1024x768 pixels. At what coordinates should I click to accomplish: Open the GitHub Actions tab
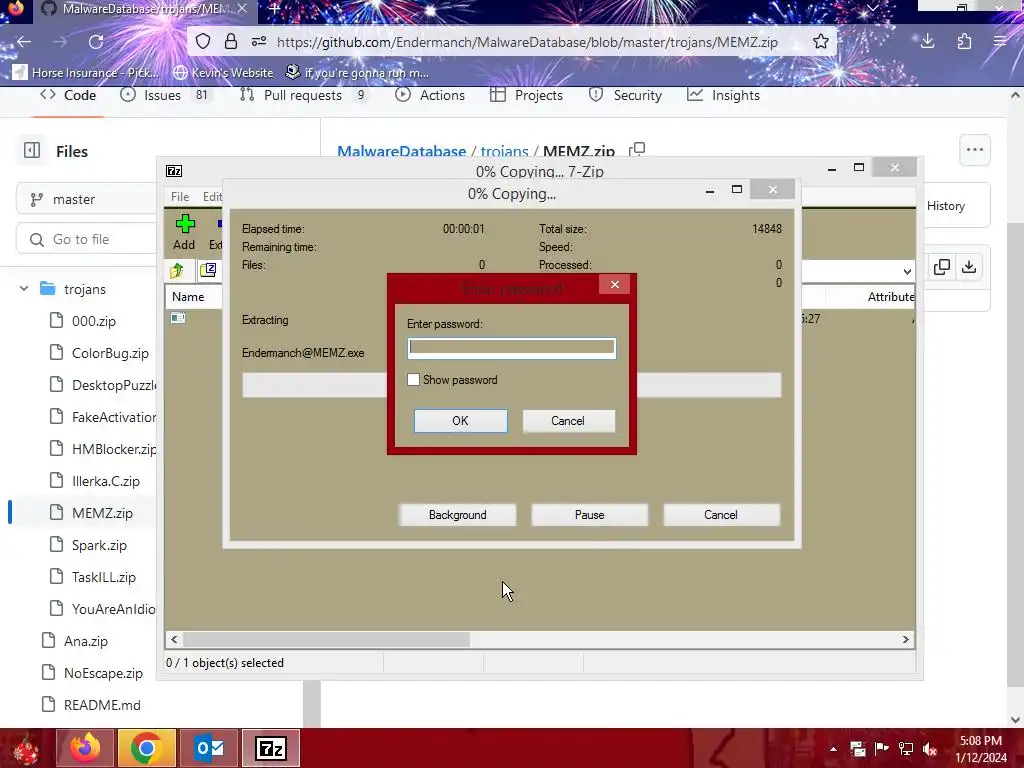tap(430, 95)
